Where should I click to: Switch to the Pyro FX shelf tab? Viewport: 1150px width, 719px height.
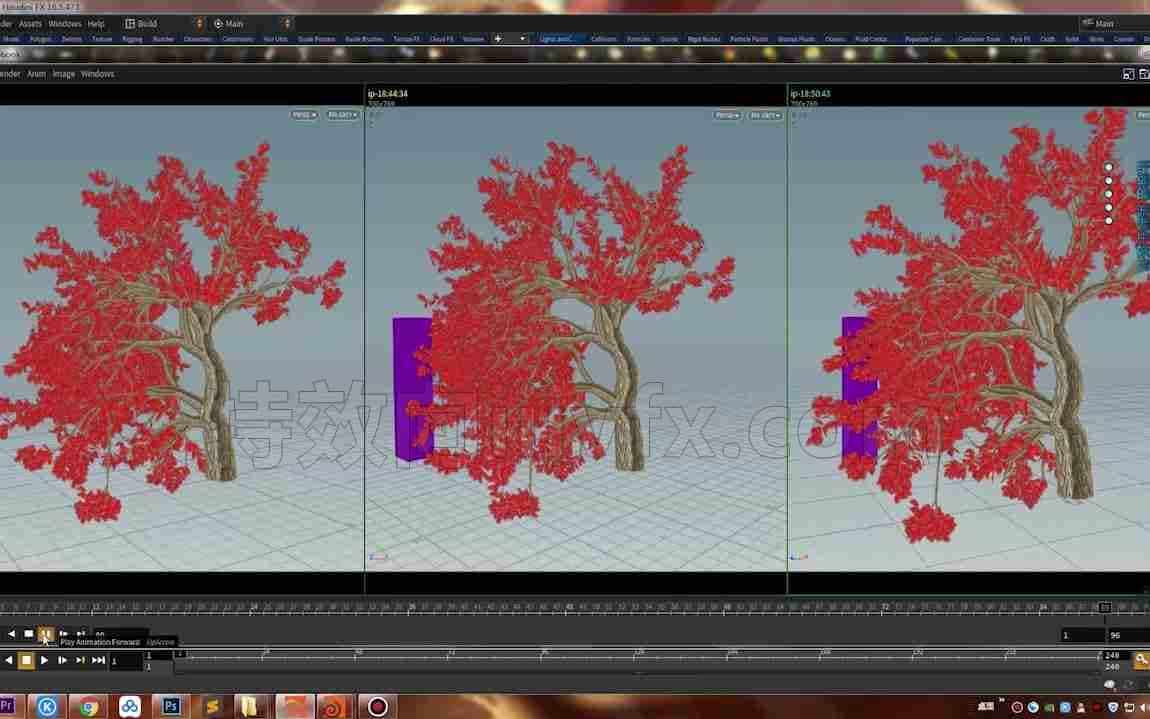click(x=1019, y=39)
